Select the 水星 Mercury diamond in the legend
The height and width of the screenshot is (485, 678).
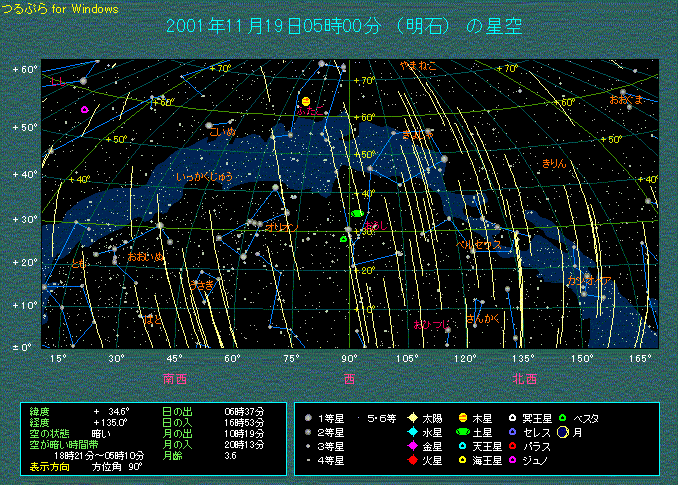(411, 431)
